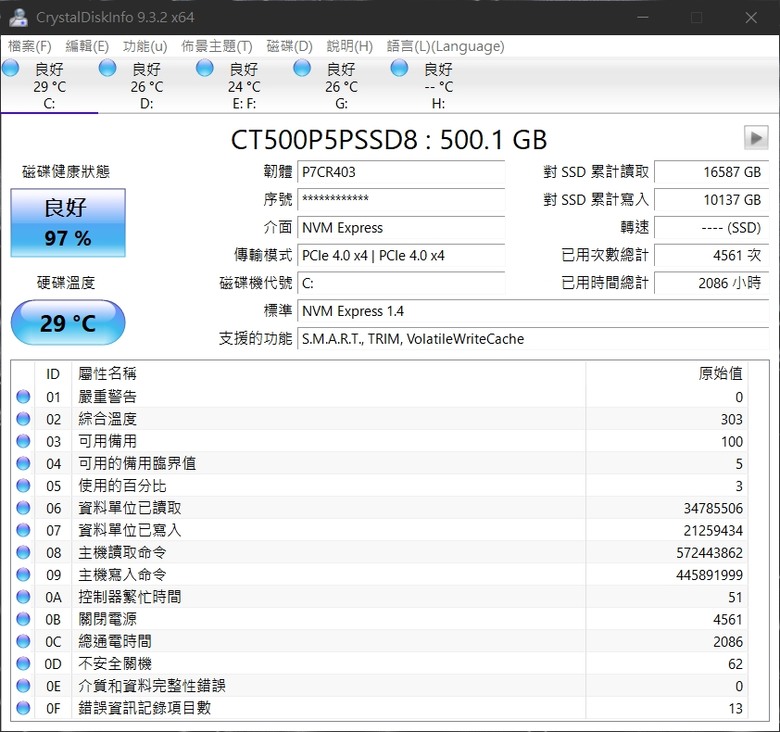Click the supported features field with S.M.A.R.T., TRIM
The height and width of the screenshot is (732, 780).
tap(533, 339)
